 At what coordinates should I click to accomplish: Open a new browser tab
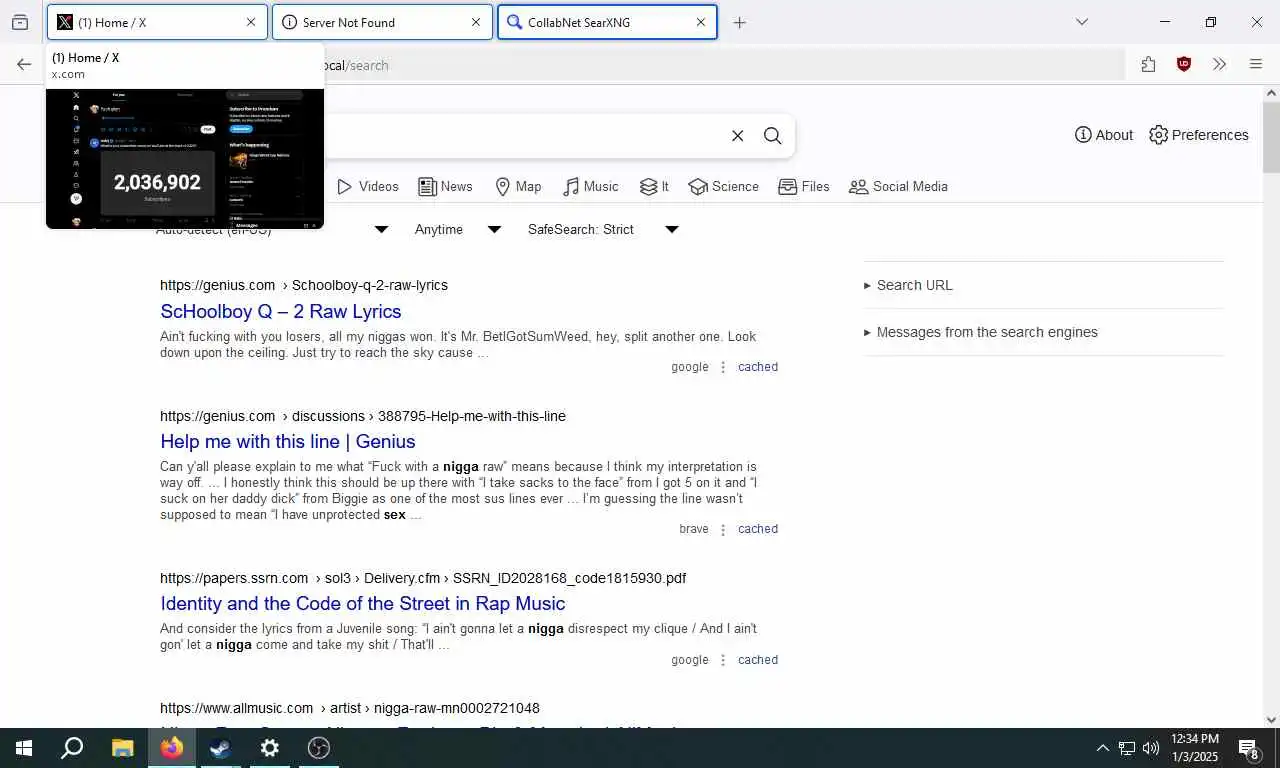pos(739,22)
